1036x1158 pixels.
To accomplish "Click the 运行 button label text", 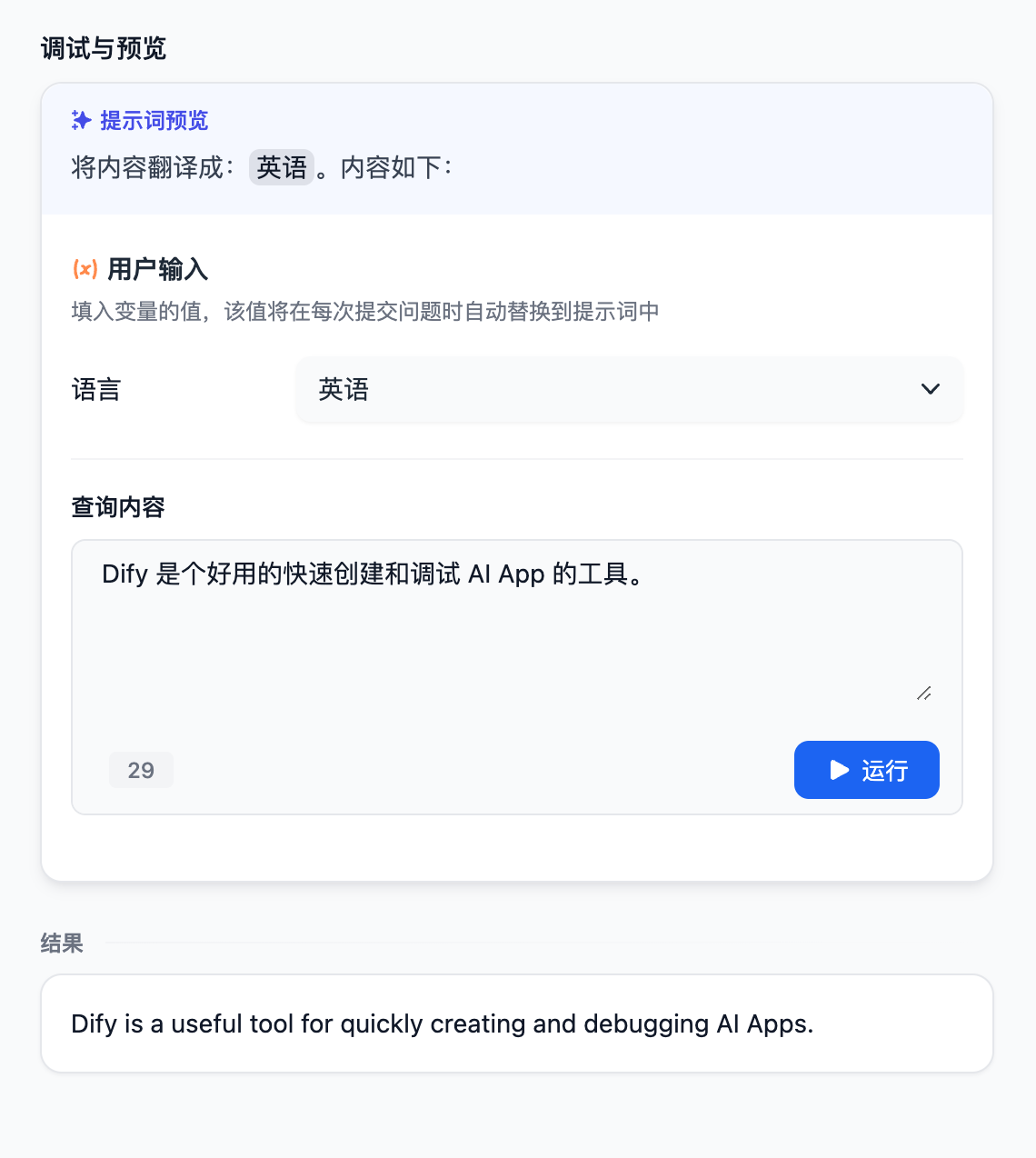I will [x=884, y=771].
